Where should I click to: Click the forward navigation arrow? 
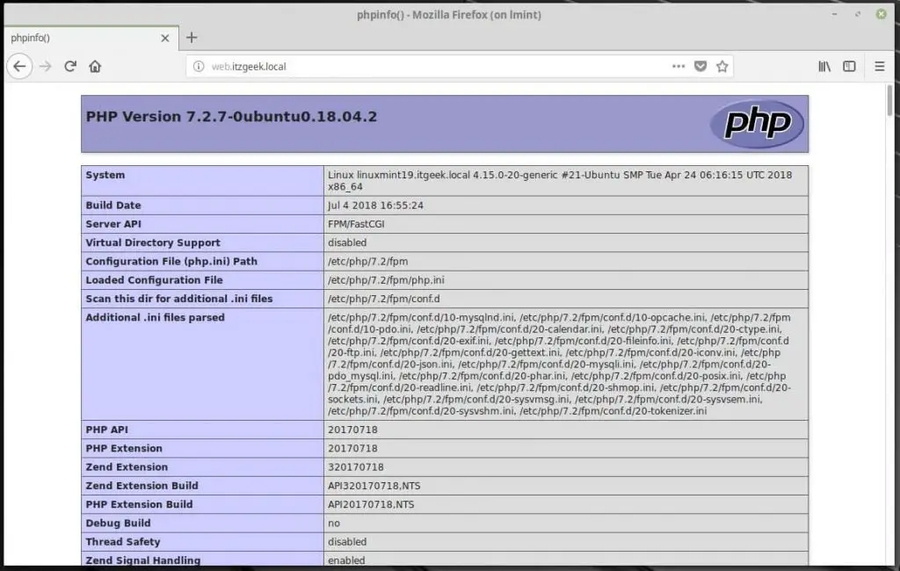tap(45, 67)
